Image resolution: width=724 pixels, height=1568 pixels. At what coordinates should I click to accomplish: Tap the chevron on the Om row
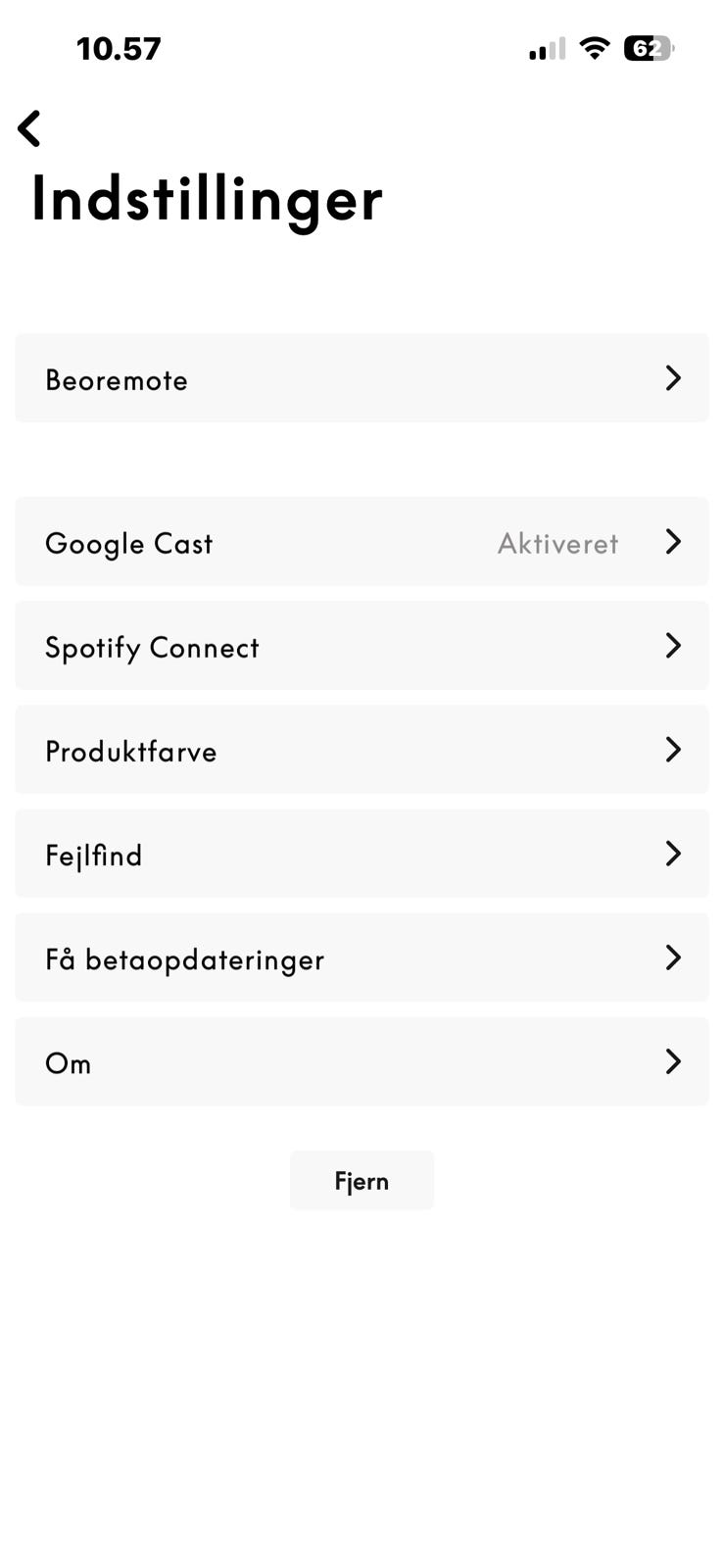point(673,1061)
